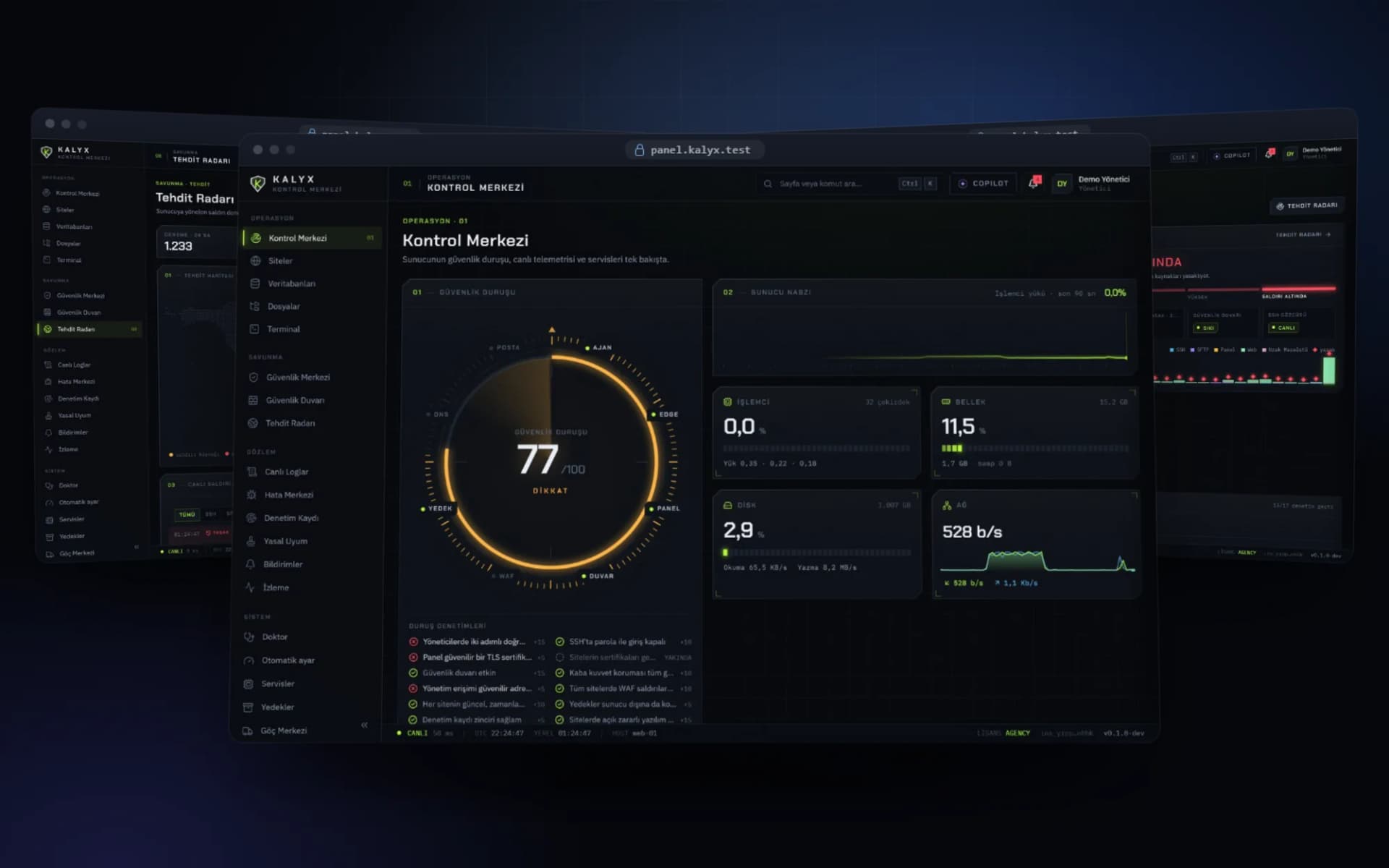Click the panel.kalyx.test address bar
This screenshot has height=868, width=1389.
(x=695, y=150)
